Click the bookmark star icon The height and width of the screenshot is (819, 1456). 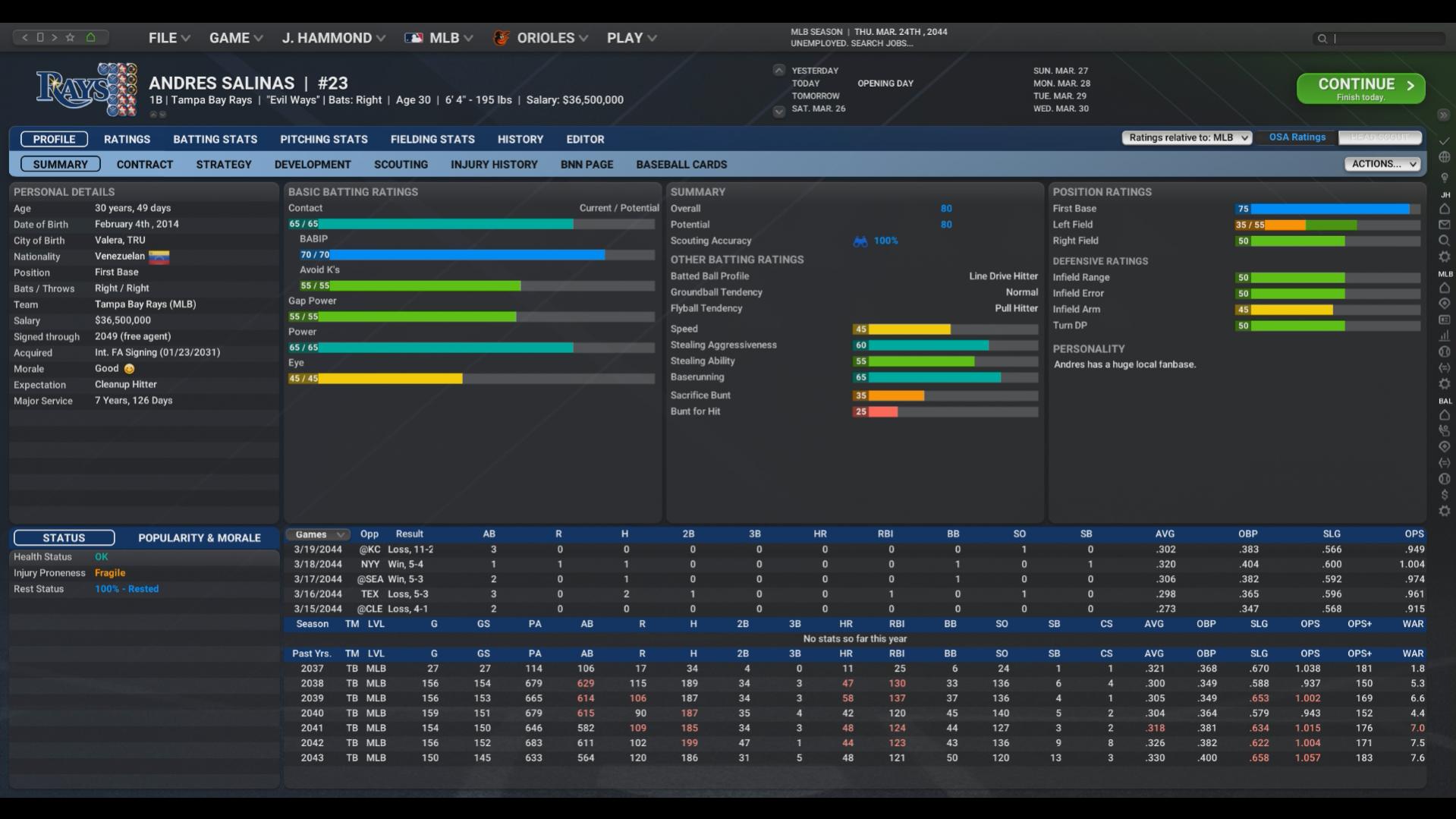pyautogui.click(x=70, y=37)
